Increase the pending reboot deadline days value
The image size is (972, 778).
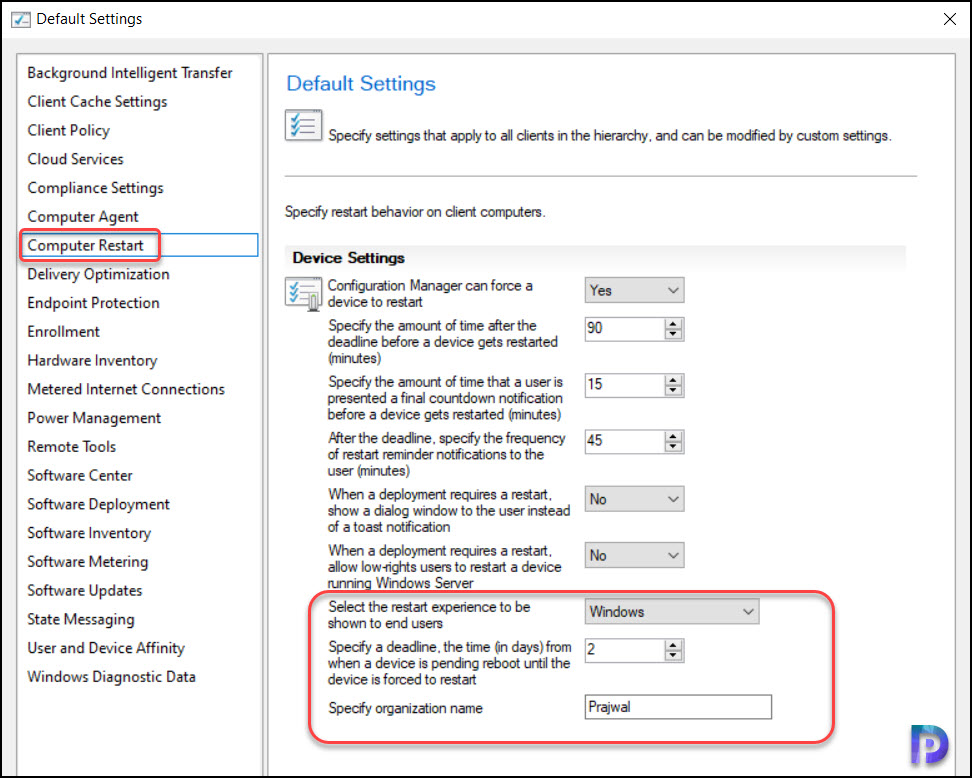[673, 645]
